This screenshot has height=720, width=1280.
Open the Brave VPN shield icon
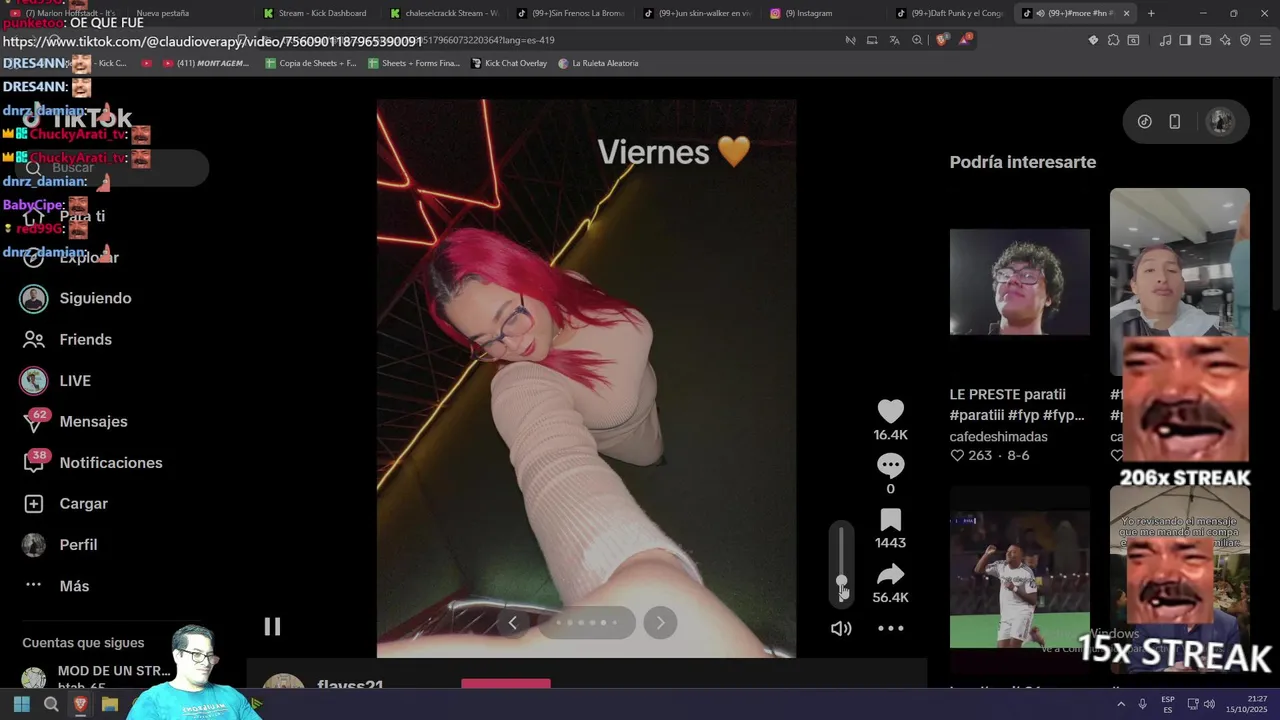point(1245,40)
